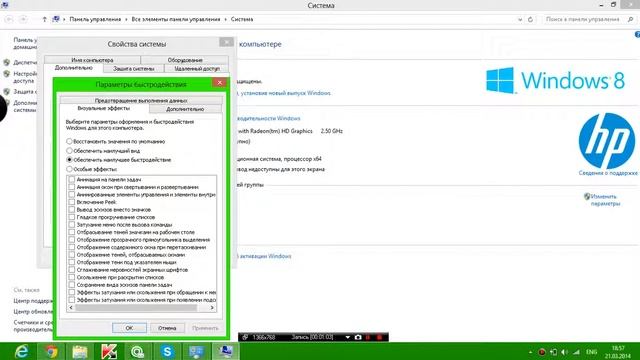This screenshot has width=640, height=360.
Task: Expand chevron after Все элементы панели управления
Action: point(225,19)
